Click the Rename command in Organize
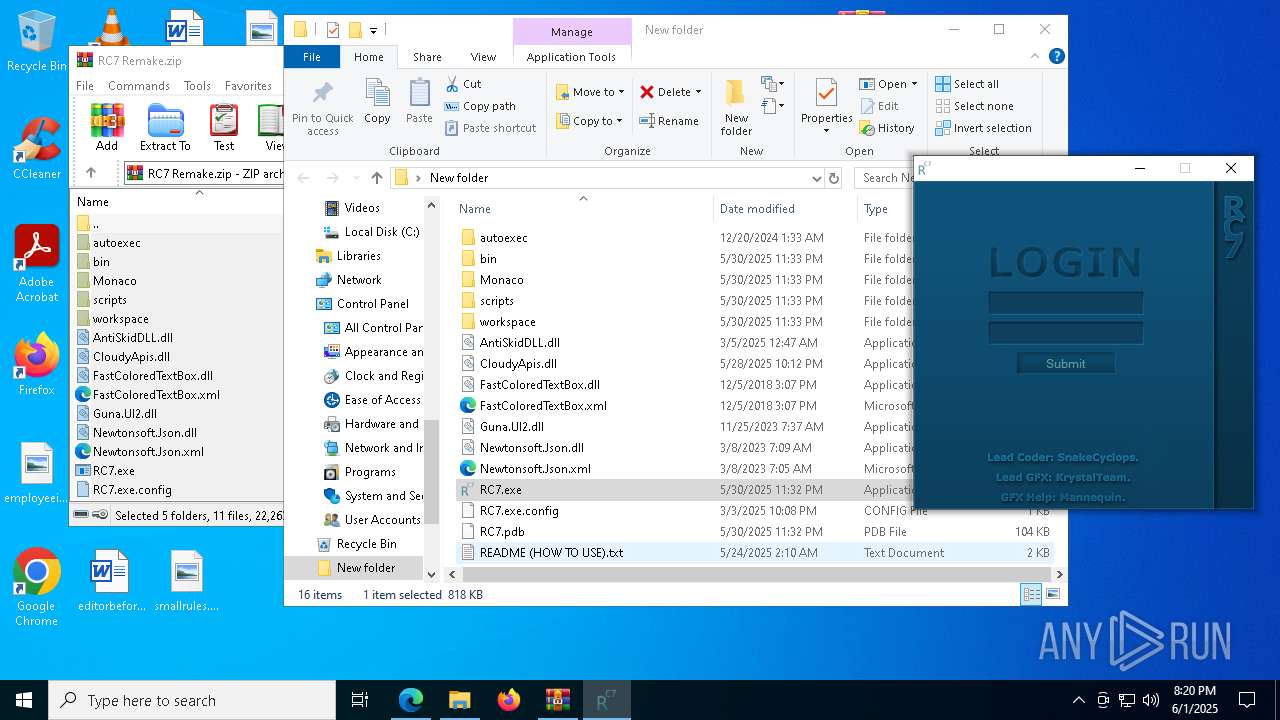The height and width of the screenshot is (720, 1280). (x=669, y=121)
